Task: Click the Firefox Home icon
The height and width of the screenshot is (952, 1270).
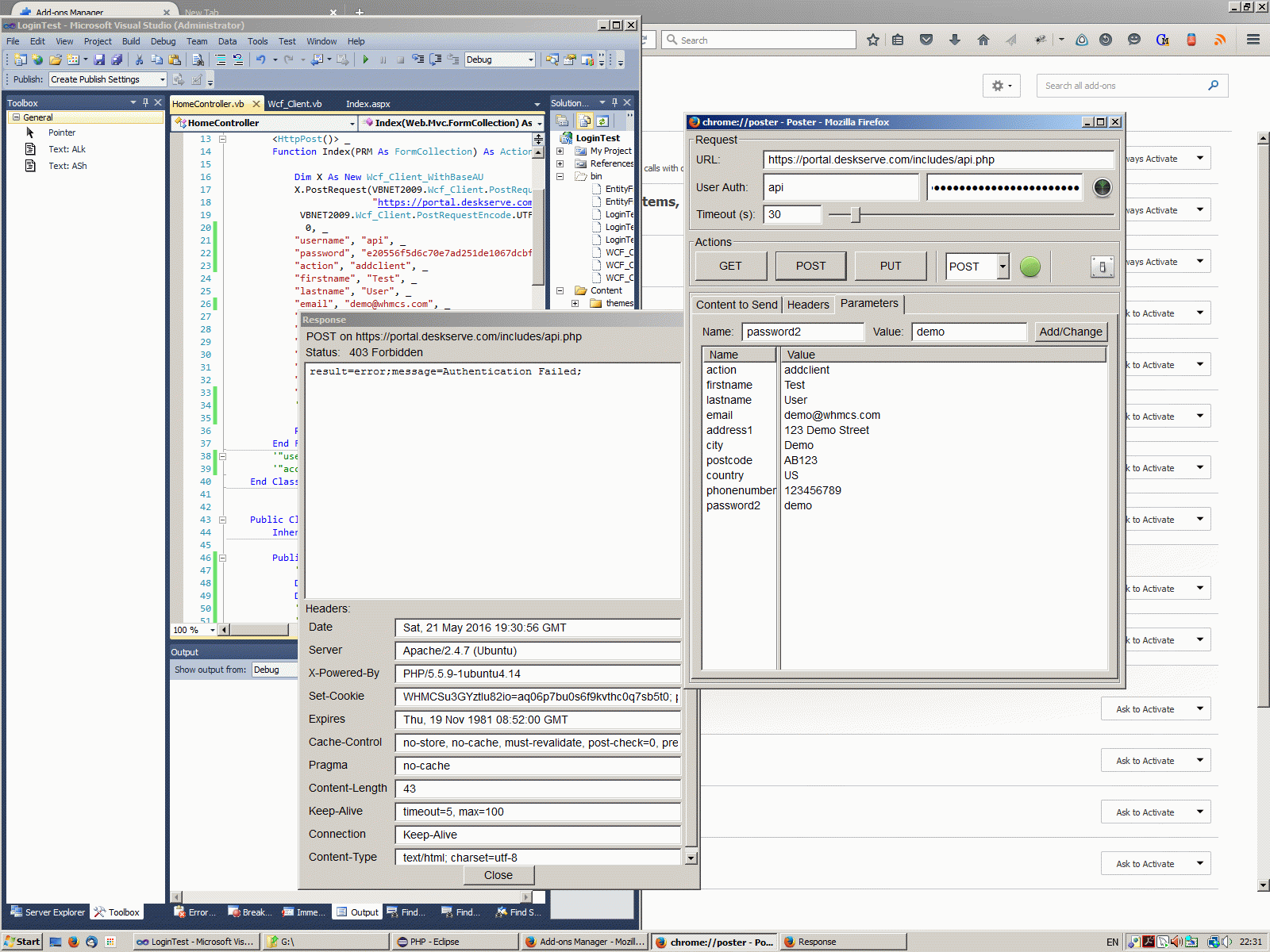Action: pyautogui.click(x=983, y=40)
